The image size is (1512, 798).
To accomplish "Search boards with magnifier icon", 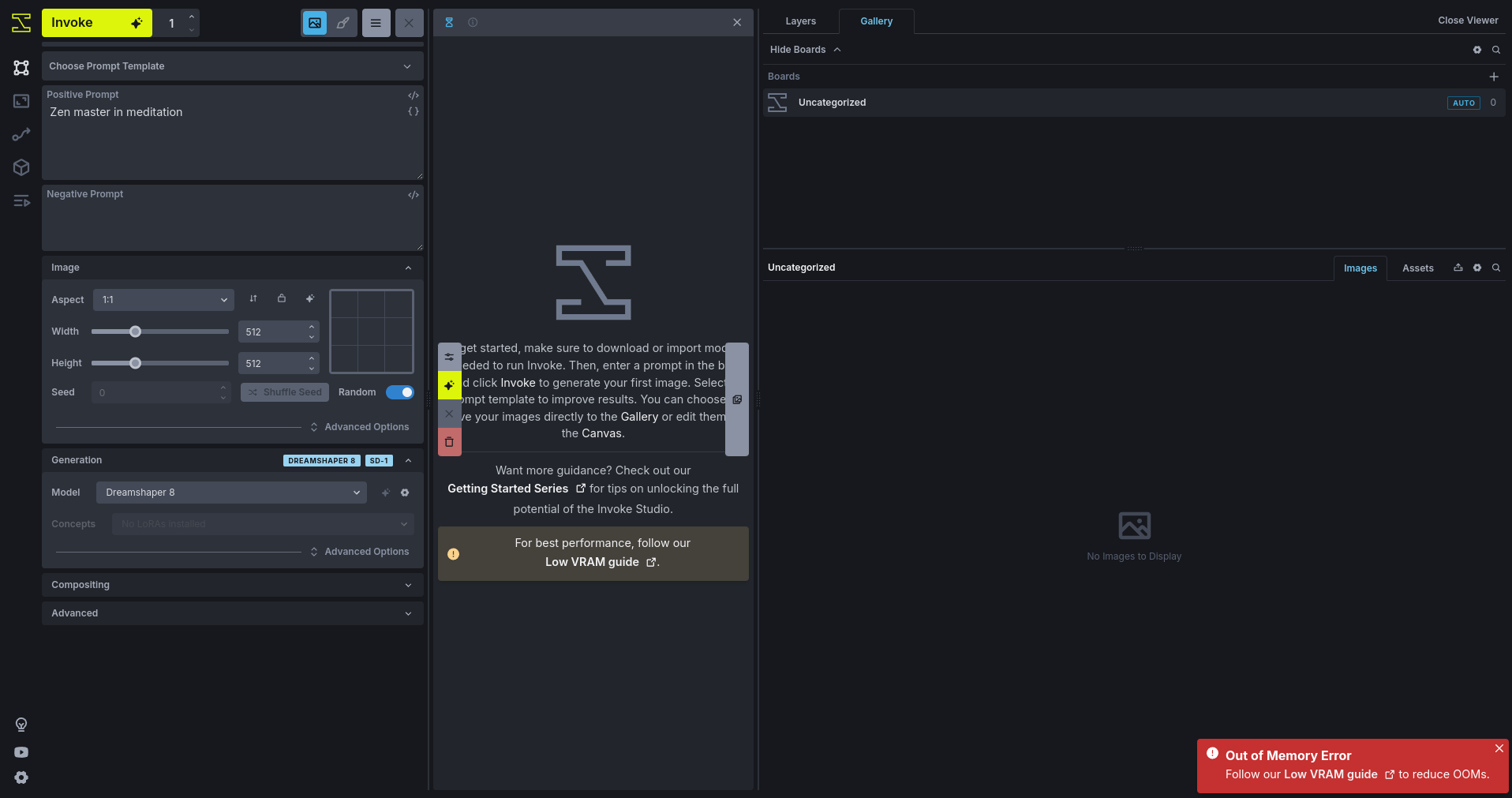I will [x=1496, y=50].
